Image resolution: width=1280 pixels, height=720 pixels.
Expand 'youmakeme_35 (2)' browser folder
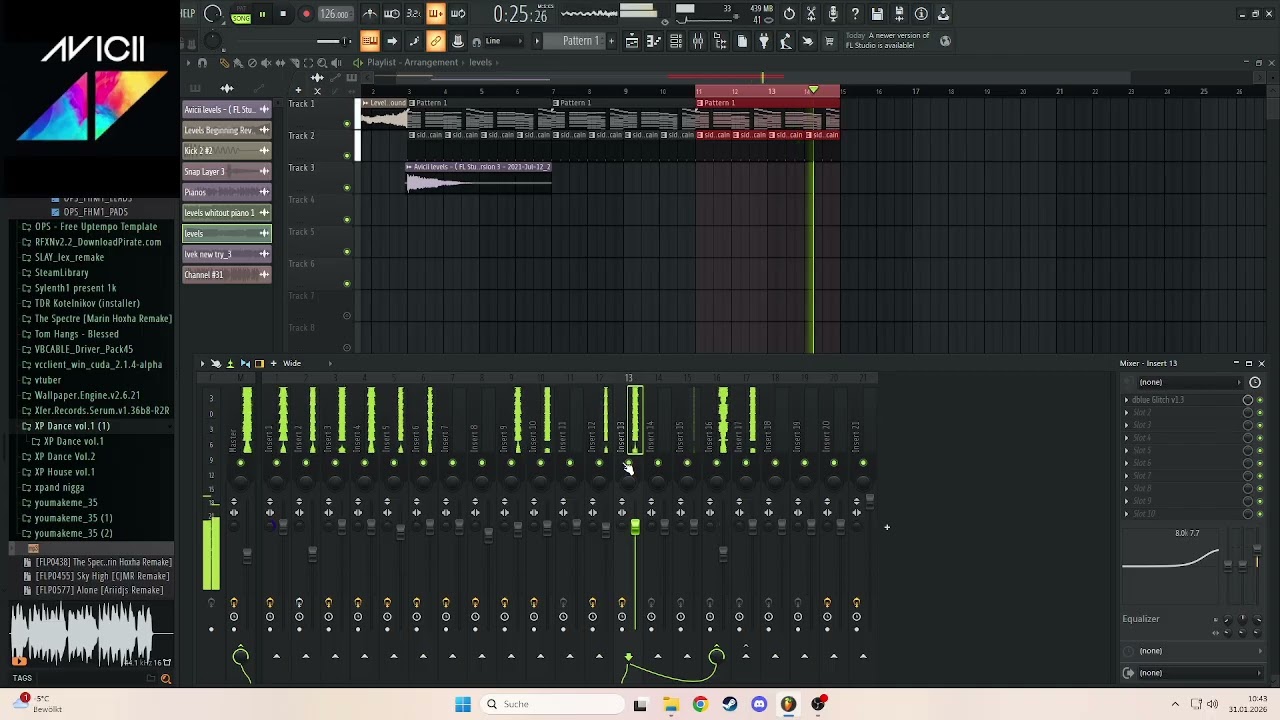click(73, 534)
